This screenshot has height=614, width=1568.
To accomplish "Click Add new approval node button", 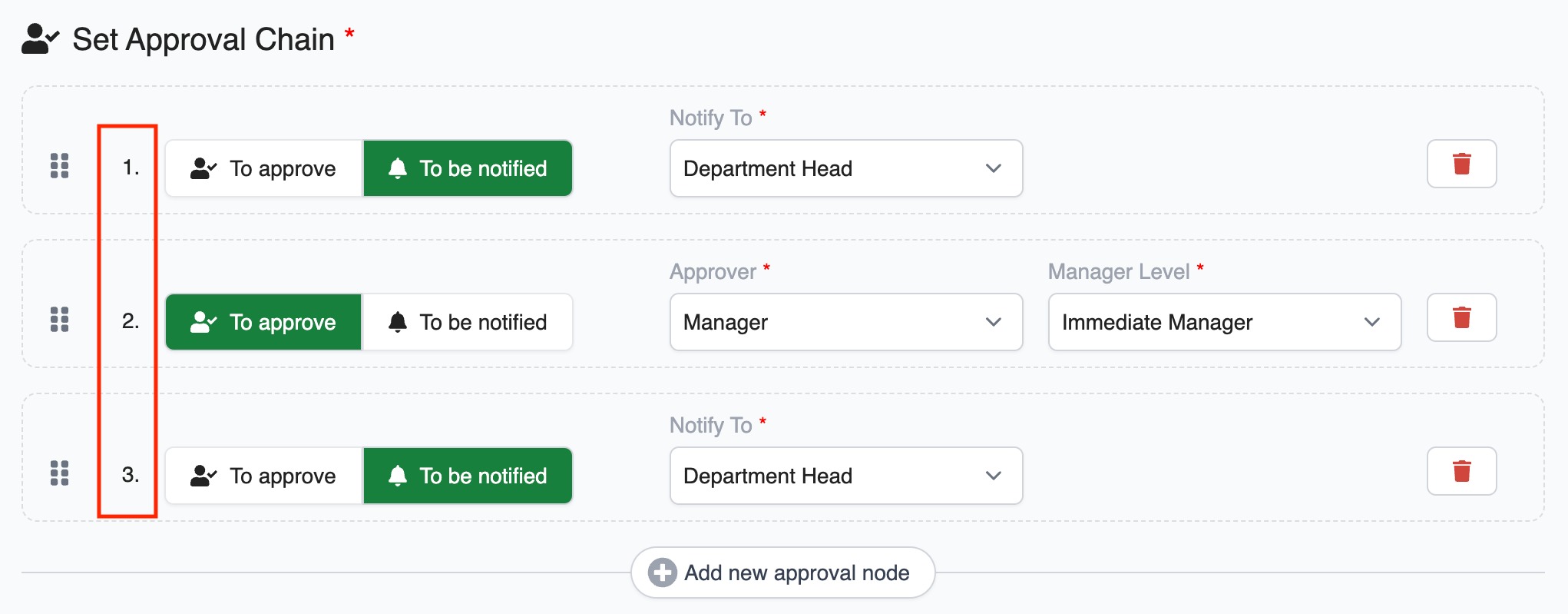I will click(782, 573).
